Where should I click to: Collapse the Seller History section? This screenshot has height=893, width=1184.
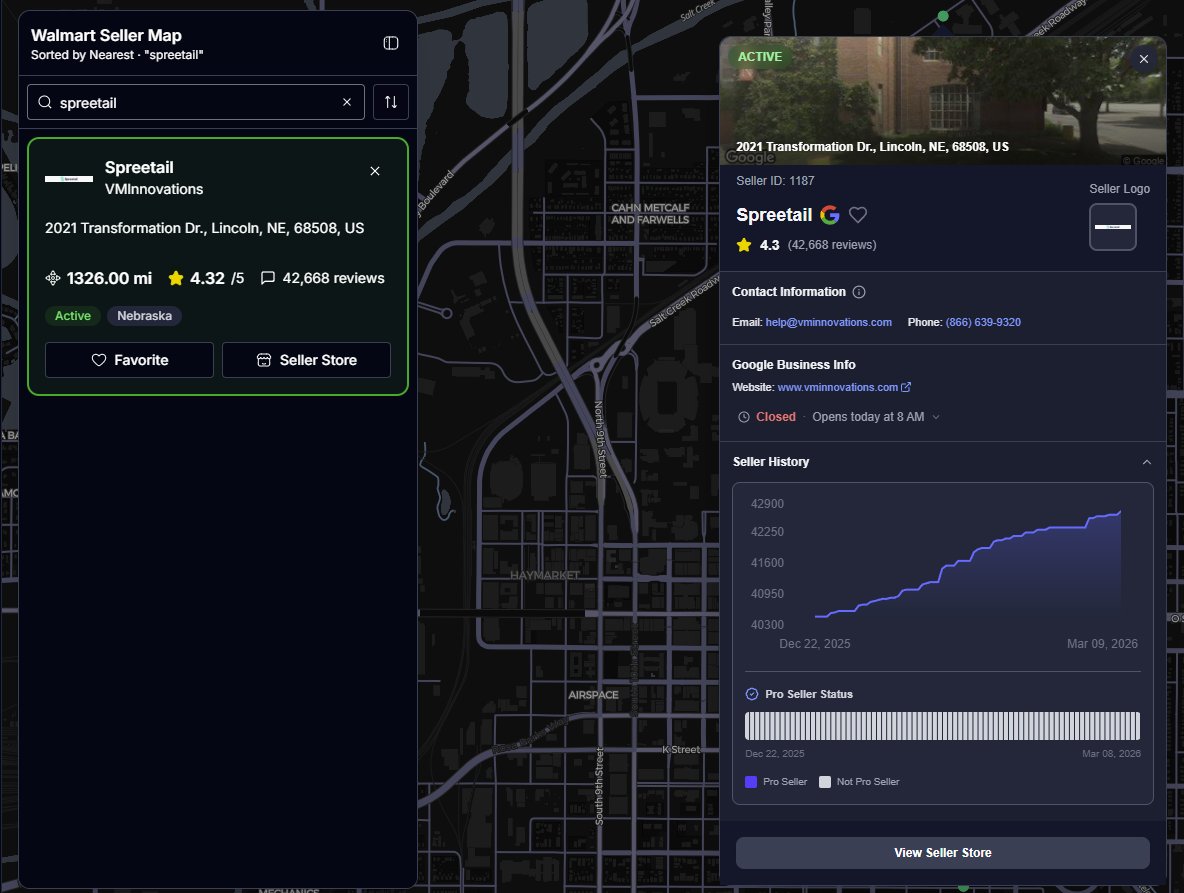pyautogui.click(x=1146, y=462)
